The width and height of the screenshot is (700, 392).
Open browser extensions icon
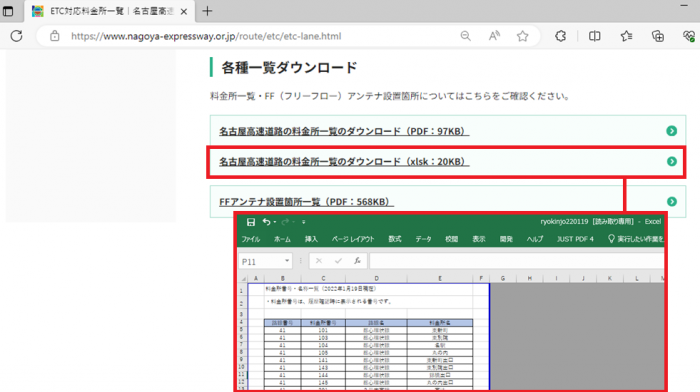[x=560, y=36]
